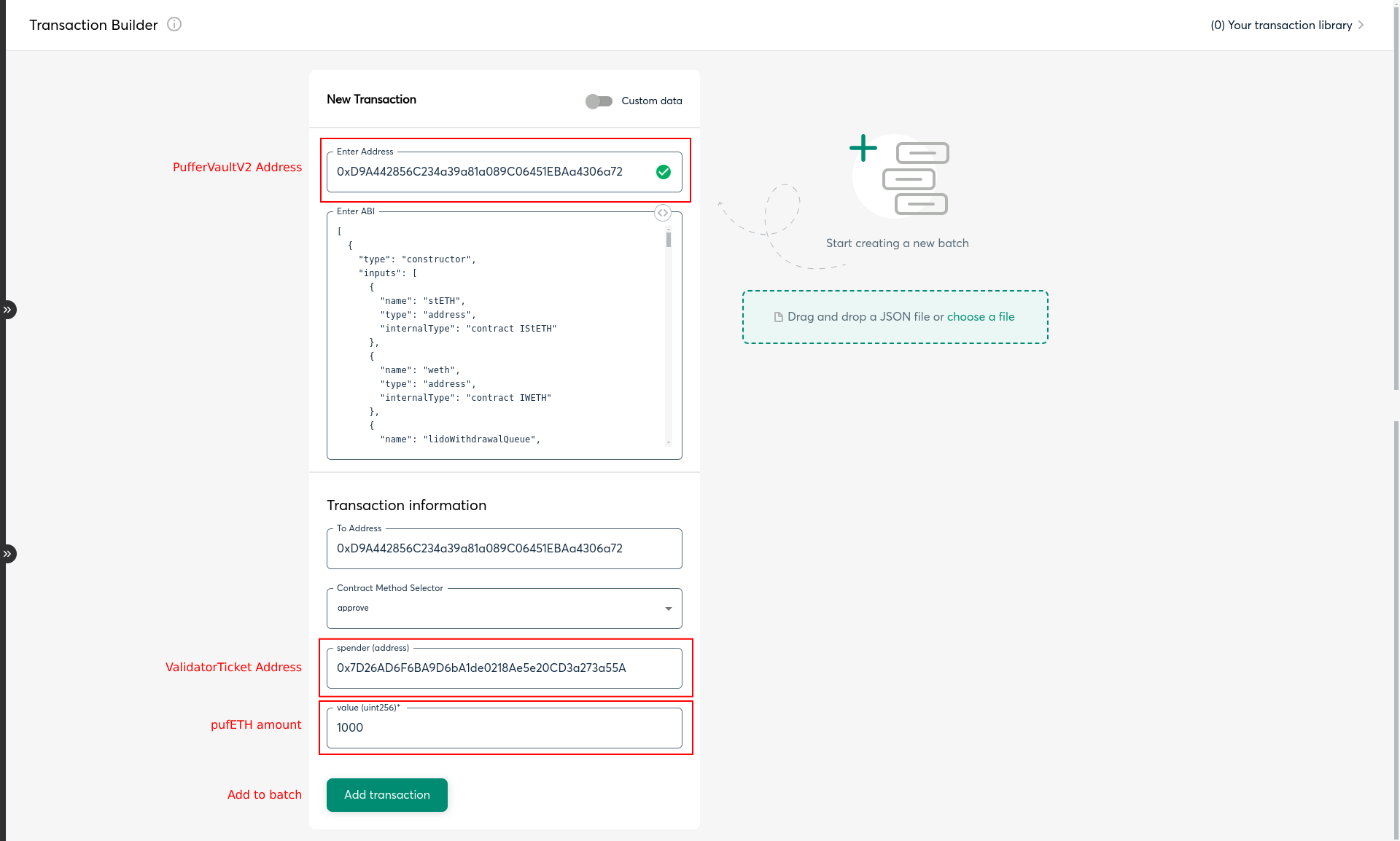This screenshot has height=841, width=1400.
Task: Edit the spender address input field
Action: pyautogui.click(x=504, y=668)
